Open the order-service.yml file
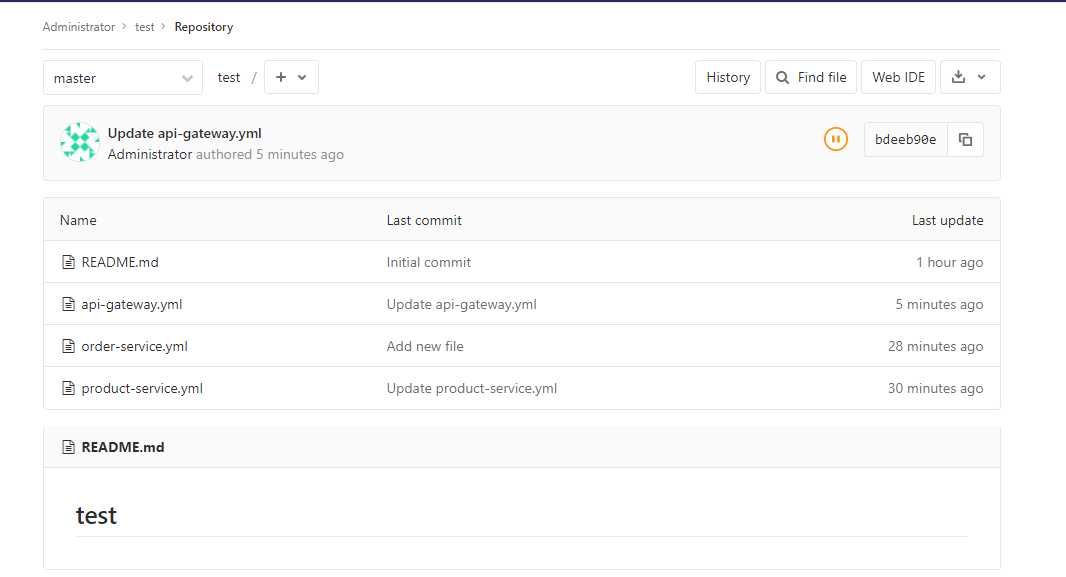This screenshot has height=577, width=1066. (x=134, y=346)
